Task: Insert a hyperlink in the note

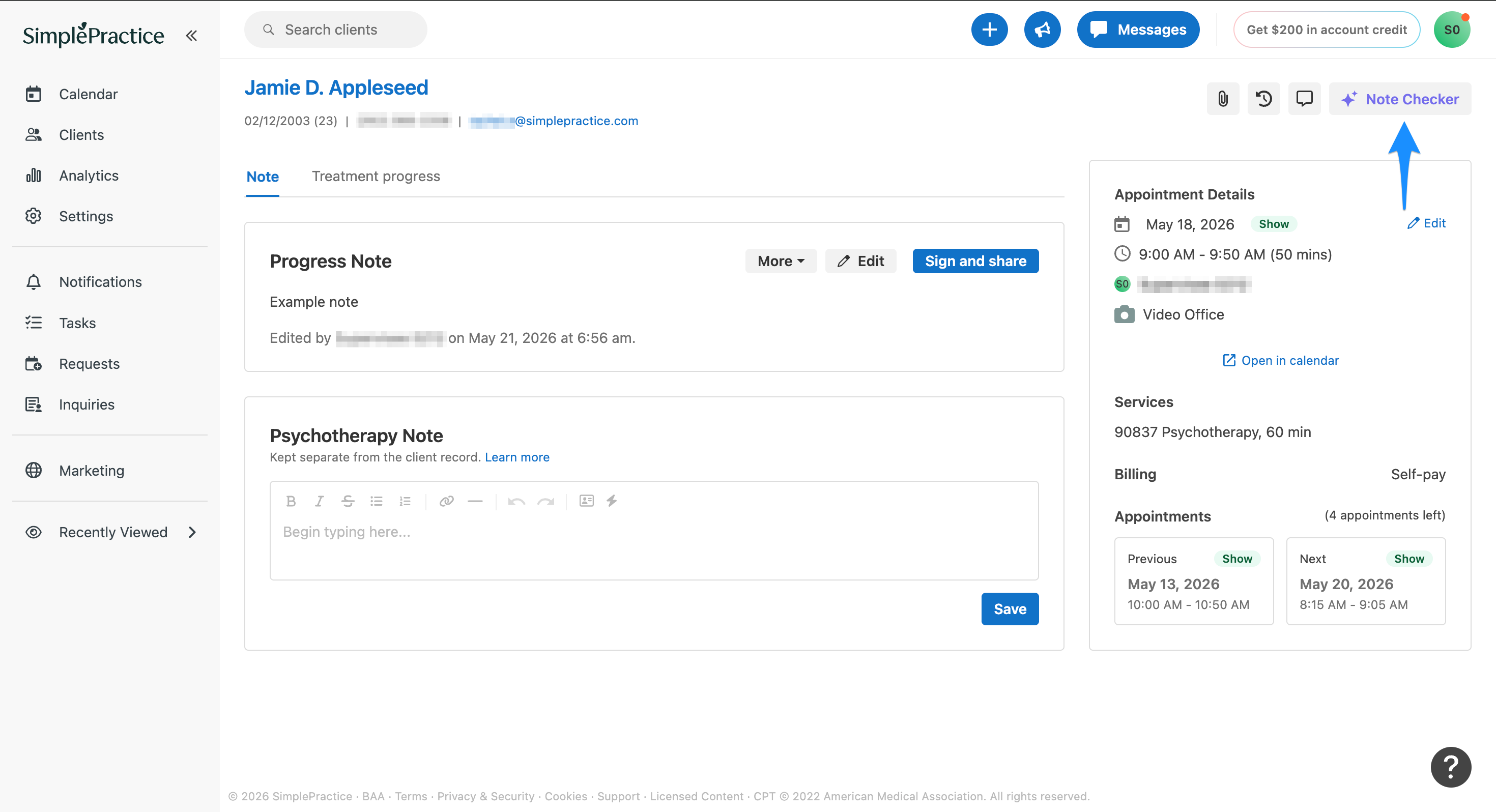Action: pos(446,501)
